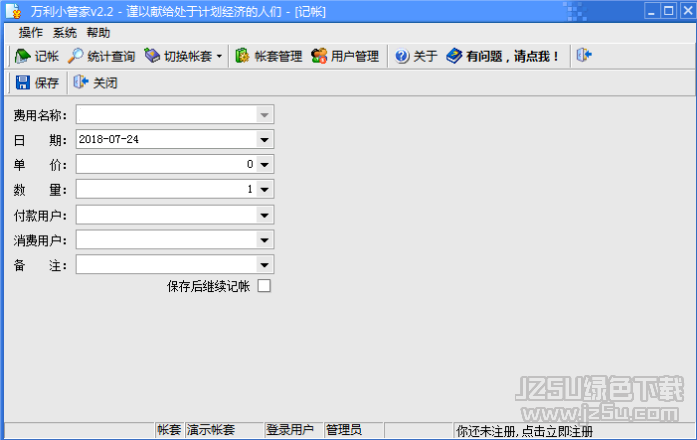Maximize the 万利小管家 window
The image size is (697, 440).
pyautogui.click(x=669, y=11)
